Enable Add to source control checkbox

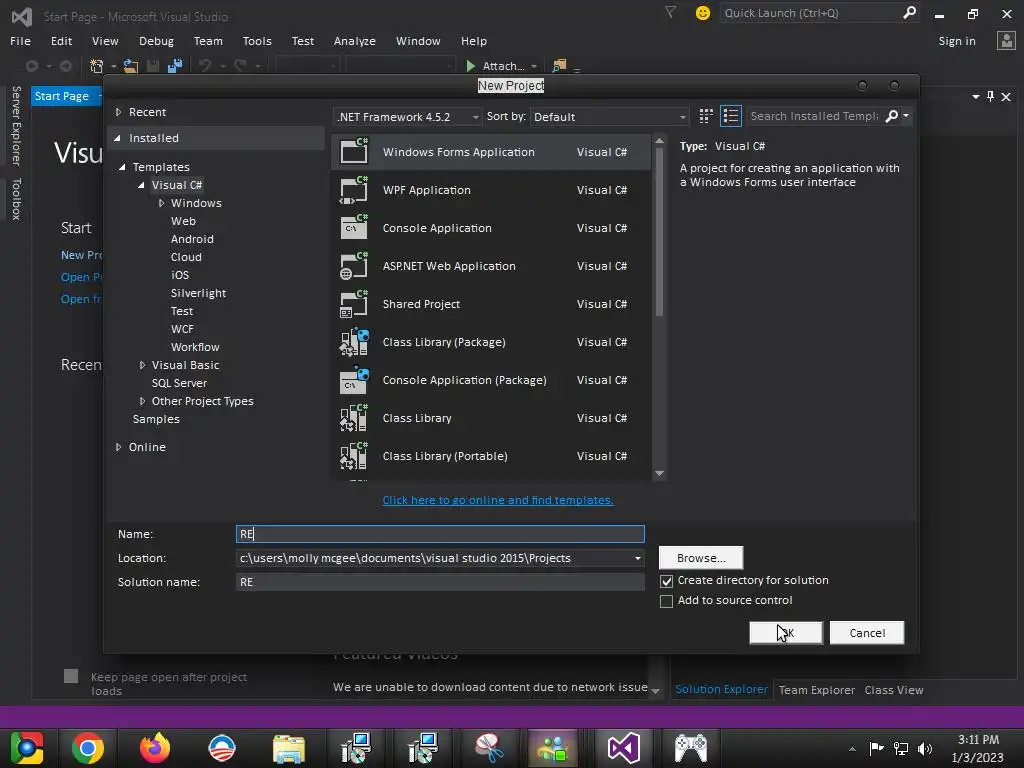666,601
